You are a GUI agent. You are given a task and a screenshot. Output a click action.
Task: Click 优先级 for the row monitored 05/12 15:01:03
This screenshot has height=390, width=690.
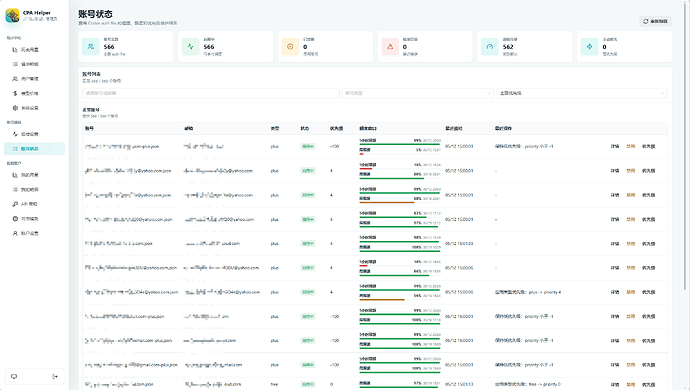coord(648,243)
